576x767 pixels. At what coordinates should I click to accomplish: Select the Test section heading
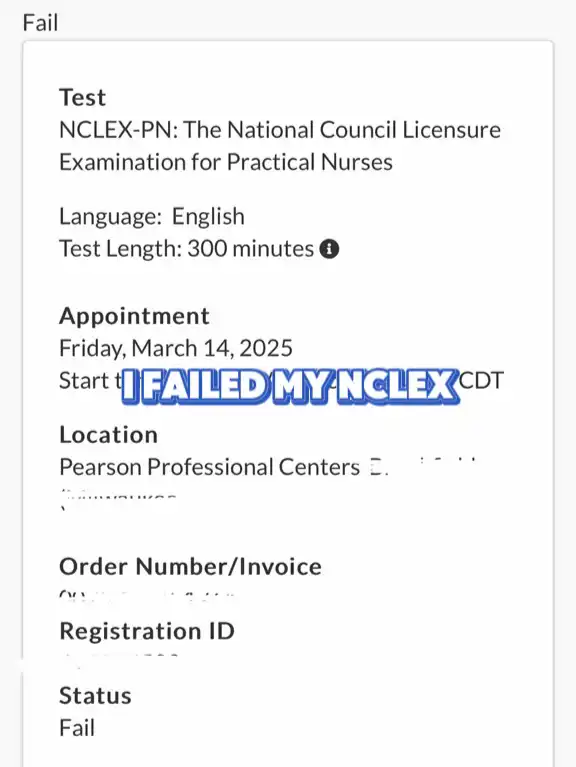[82, 97]
